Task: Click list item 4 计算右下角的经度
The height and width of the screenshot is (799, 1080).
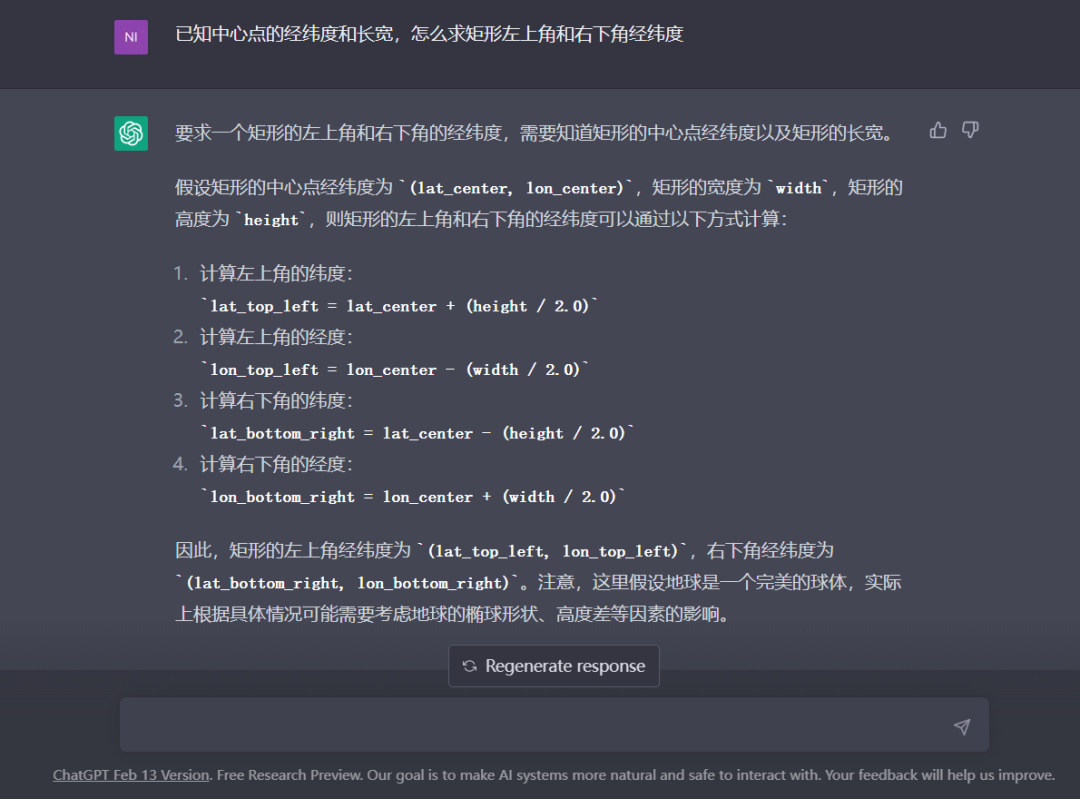Action: click(x=276, y=465)
